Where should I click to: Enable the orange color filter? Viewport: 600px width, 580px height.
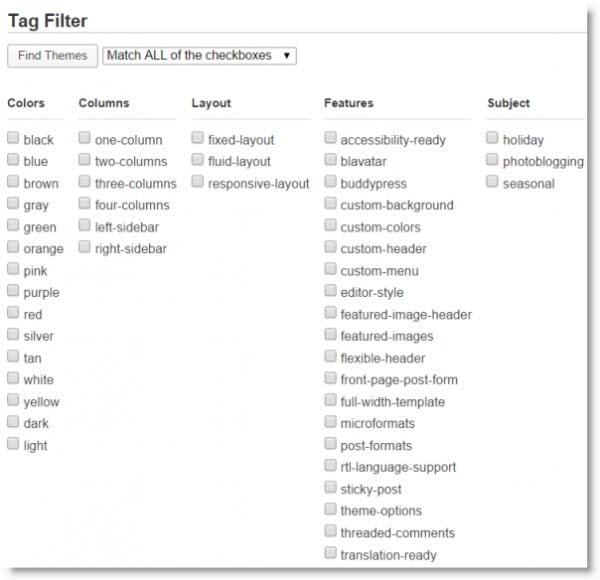point(13,246)
